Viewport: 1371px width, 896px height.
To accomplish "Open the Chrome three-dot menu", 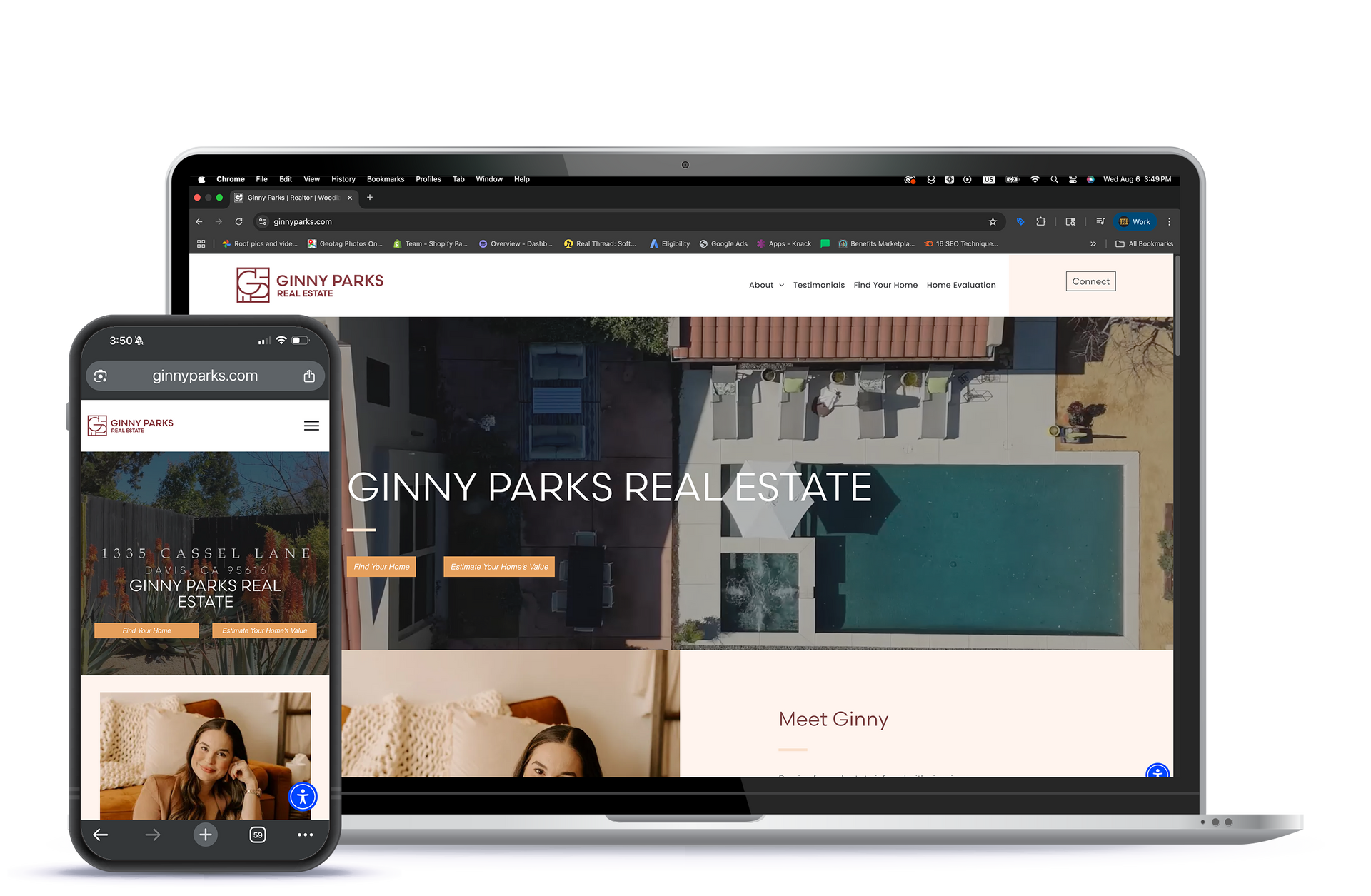I will (x=1169, y=222).
